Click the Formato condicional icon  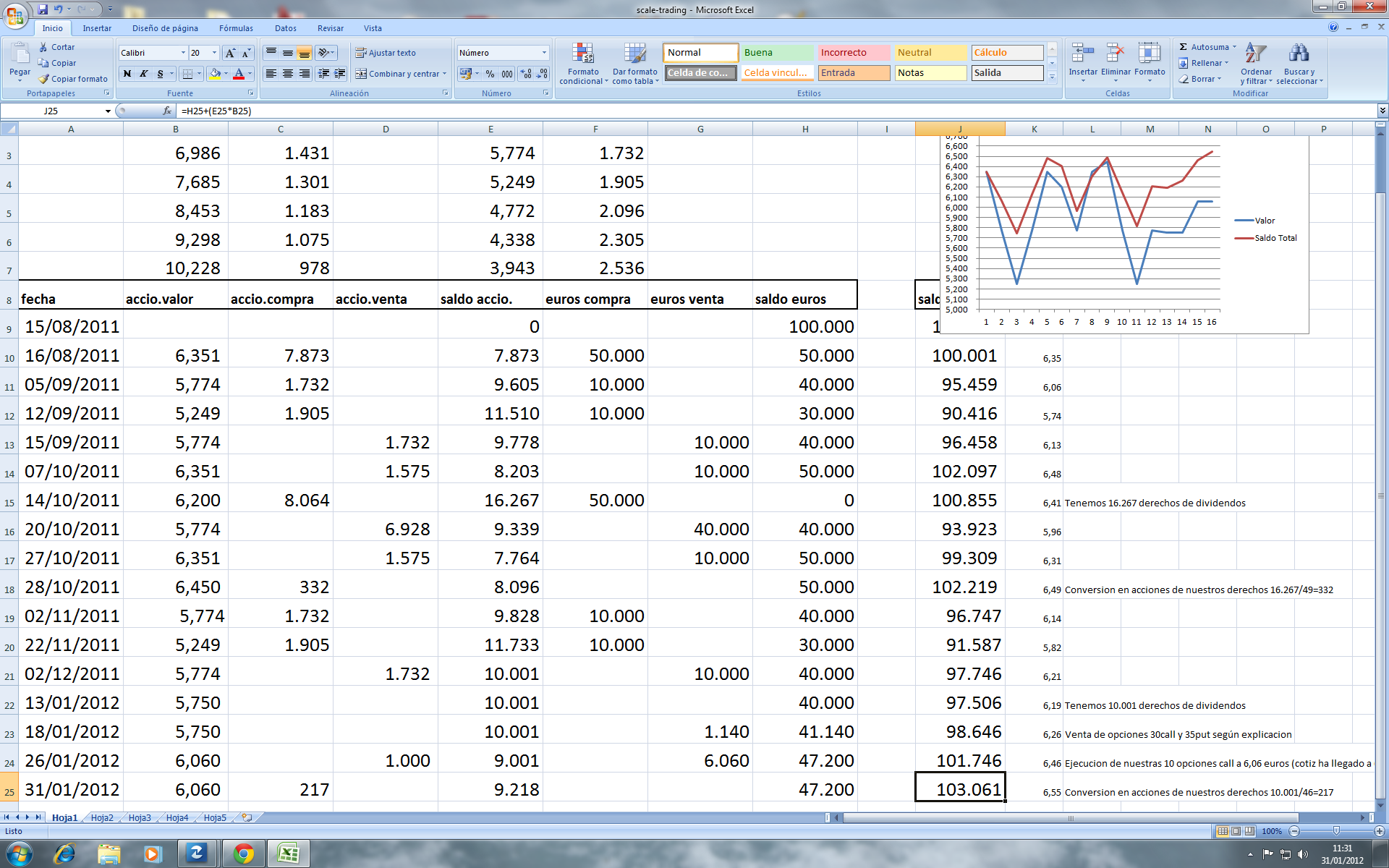click(x=583, y=54)
